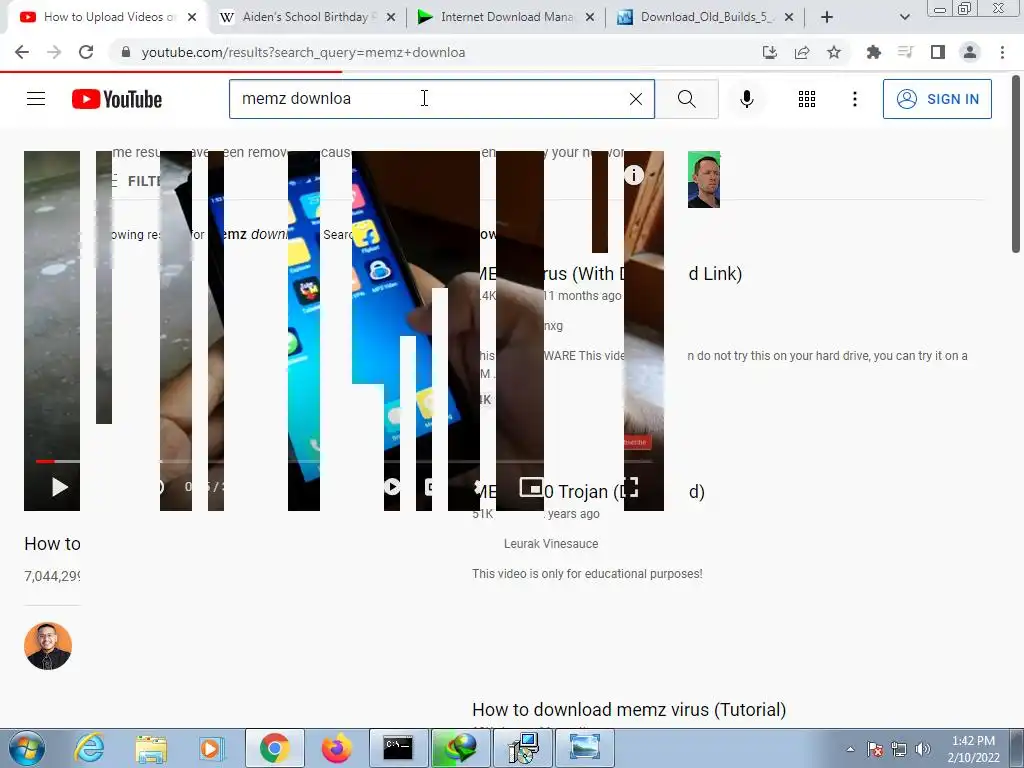The image size is (1024, 768).
Task: Close the Internet Download Manager tab
Action: (590, 18)
